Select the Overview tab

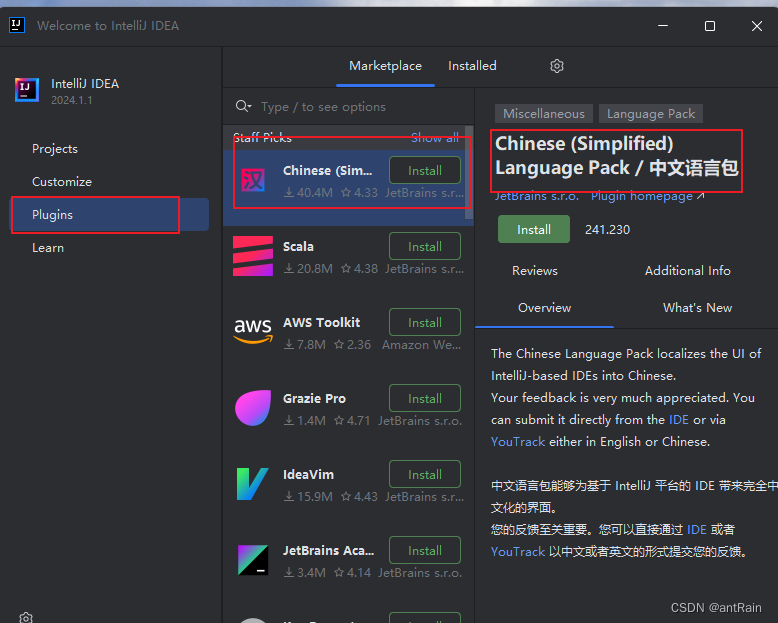544,308
